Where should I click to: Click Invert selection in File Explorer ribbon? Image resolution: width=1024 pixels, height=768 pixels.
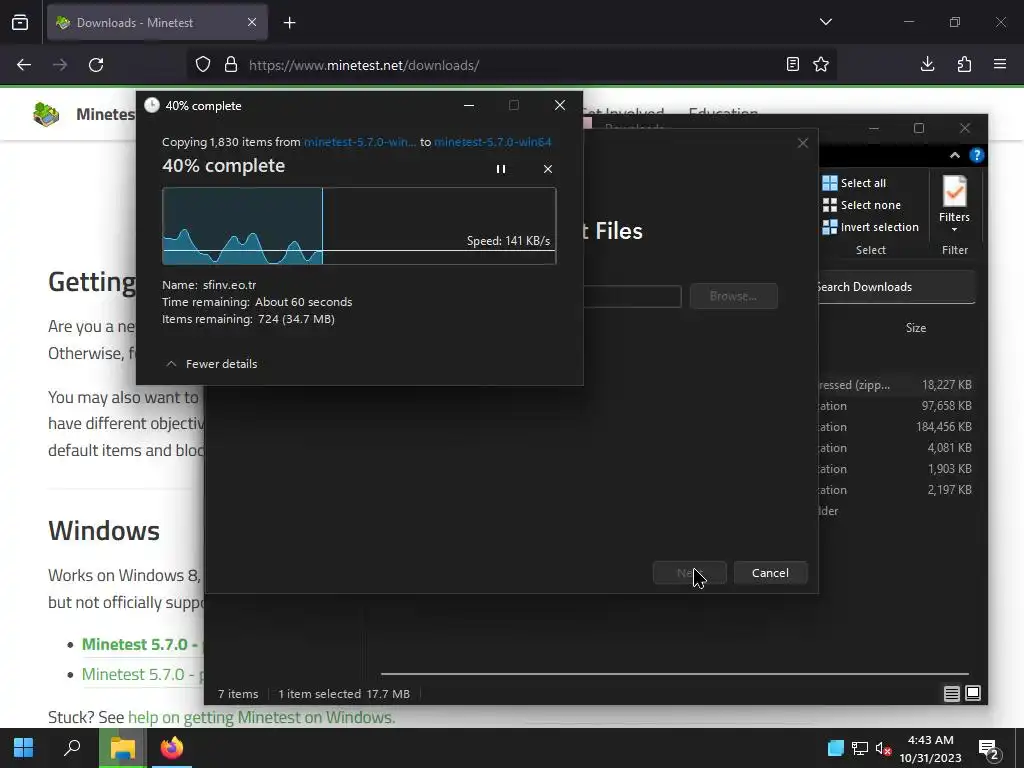click(x=871, y=227)
